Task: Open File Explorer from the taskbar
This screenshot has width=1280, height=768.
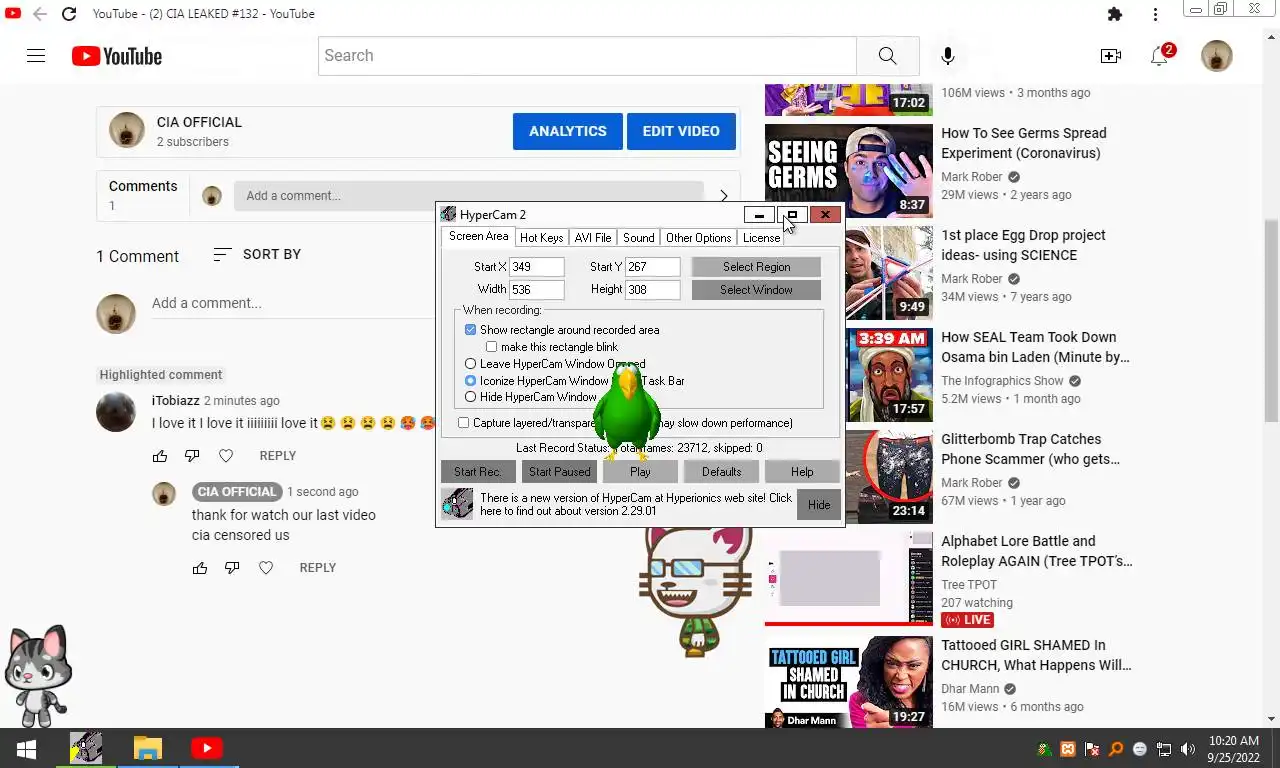Action: click(147, 748)
